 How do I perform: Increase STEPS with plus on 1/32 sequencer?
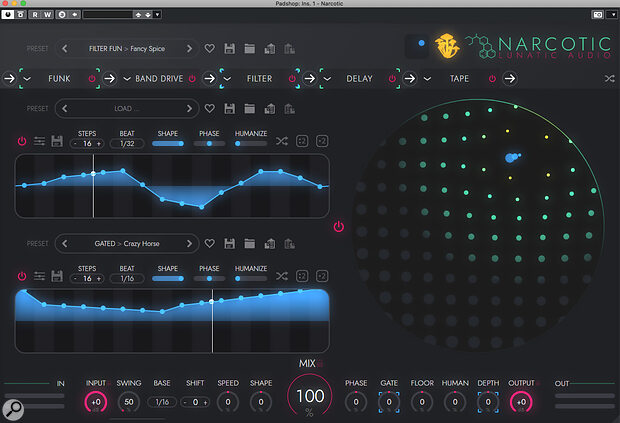click(x=99, y=144)
